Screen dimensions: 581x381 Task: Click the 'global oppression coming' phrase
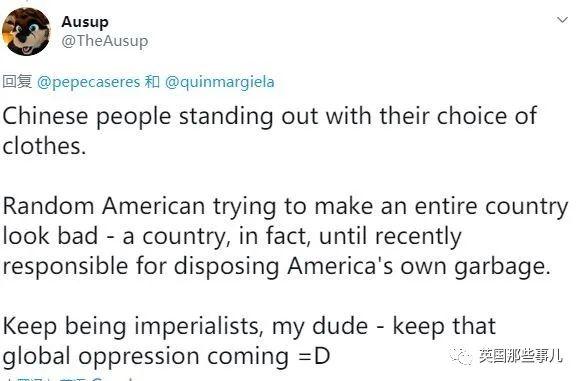(x=145, y=357)
